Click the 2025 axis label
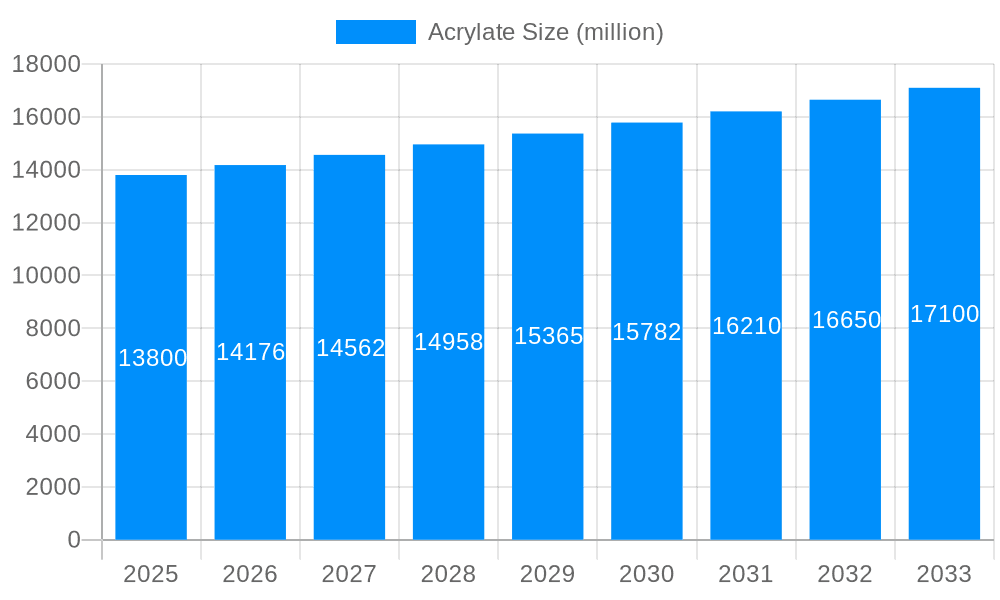This screenshot has width=1000, height=600. 151,575
